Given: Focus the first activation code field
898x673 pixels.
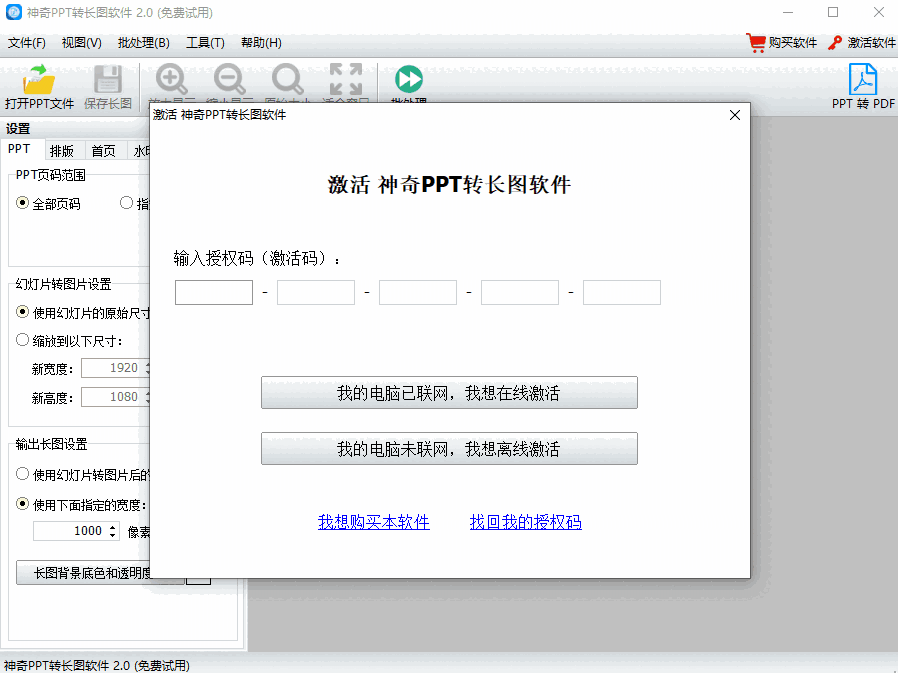Looking at the screenshot, I should pyautogui.click(x=214, y=292).
